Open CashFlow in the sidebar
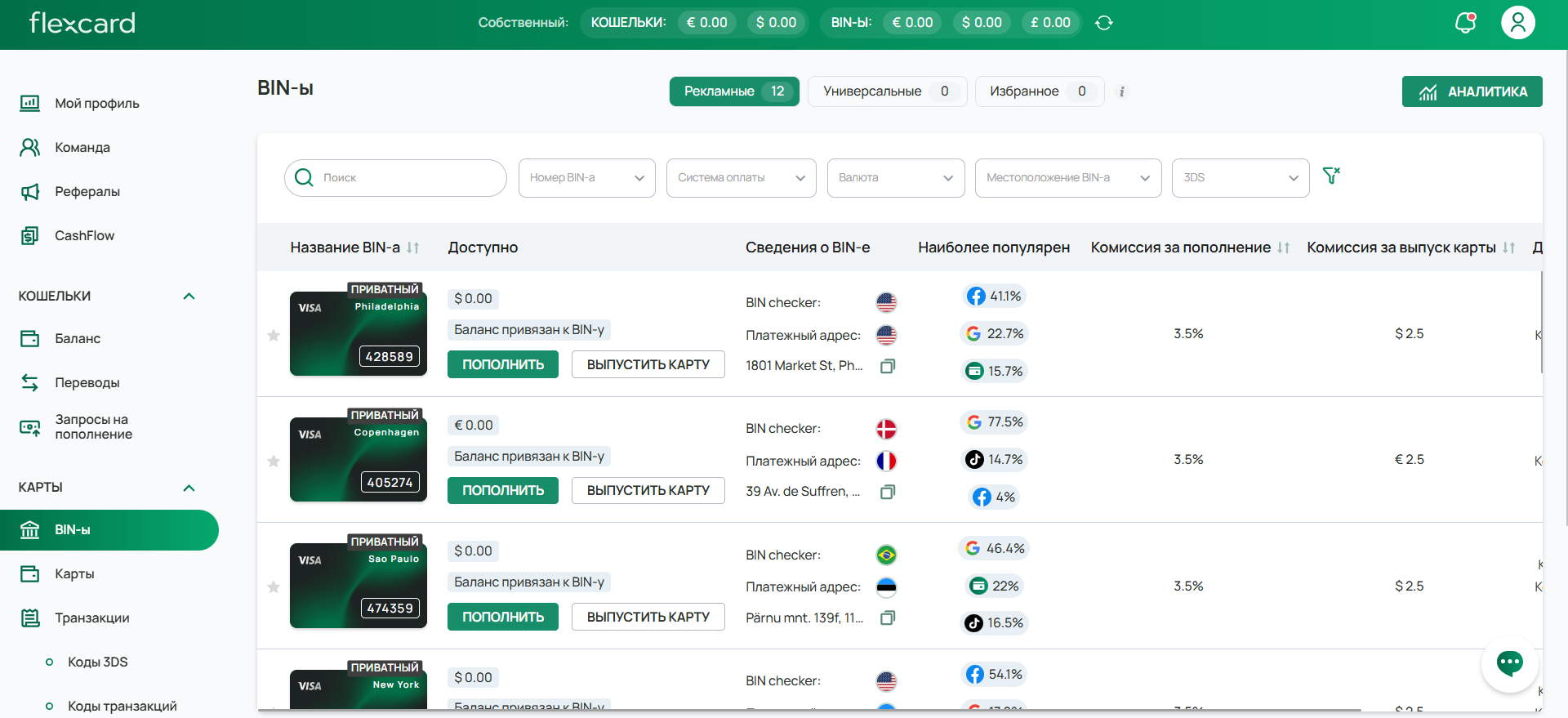1568x718 pixels. point(84,235)
